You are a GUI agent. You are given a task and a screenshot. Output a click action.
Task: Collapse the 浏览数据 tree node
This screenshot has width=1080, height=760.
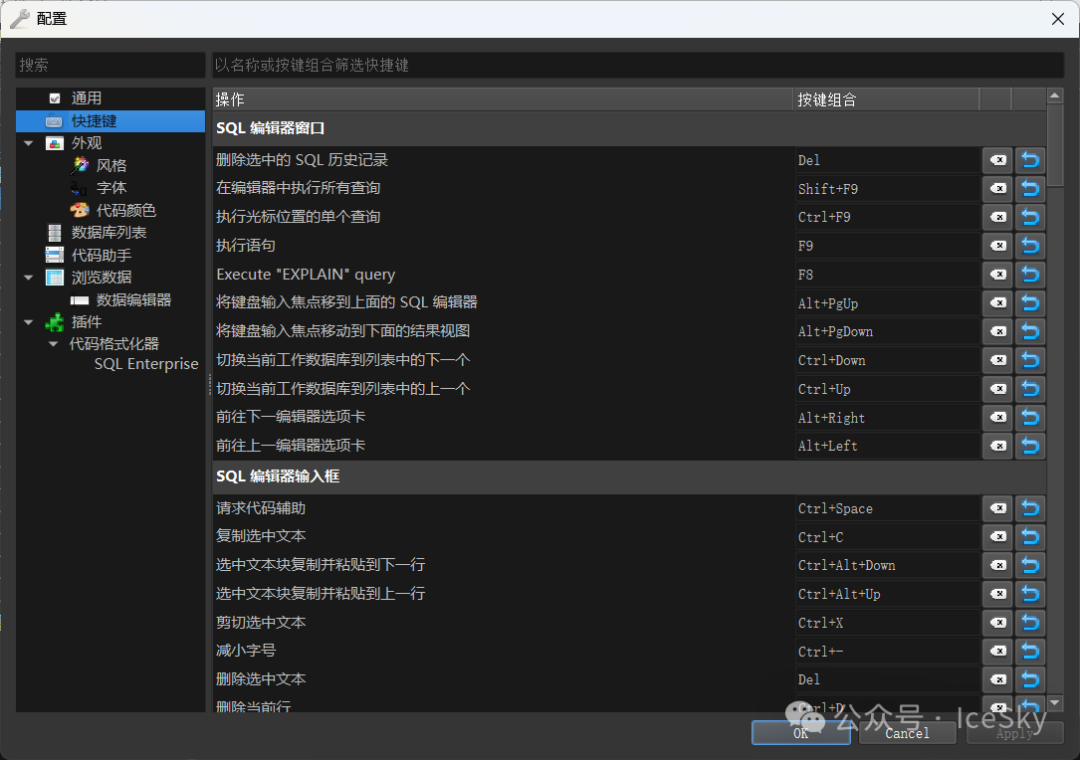click(x=29, y=277)
